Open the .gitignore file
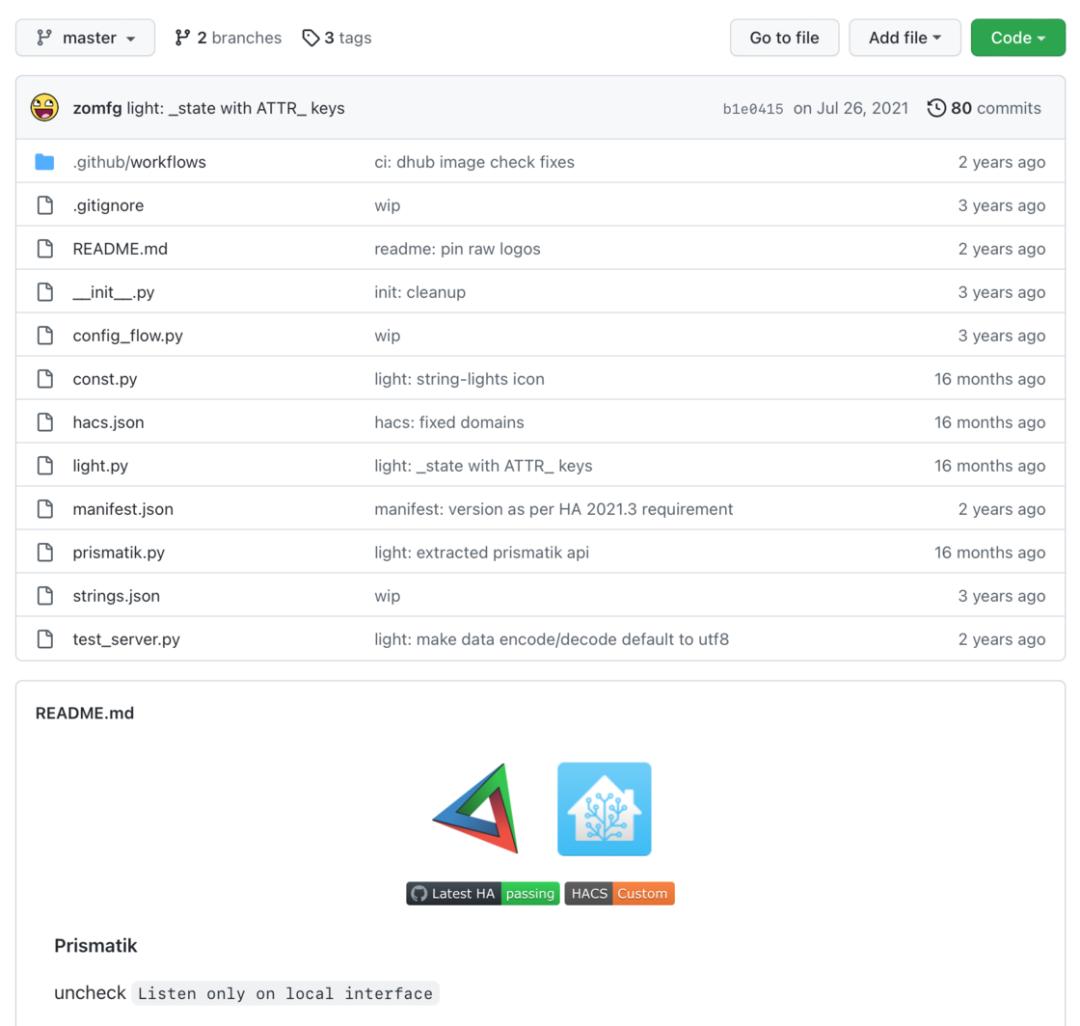Viewport: 1080px width, 1026px height. click(108, 205)
